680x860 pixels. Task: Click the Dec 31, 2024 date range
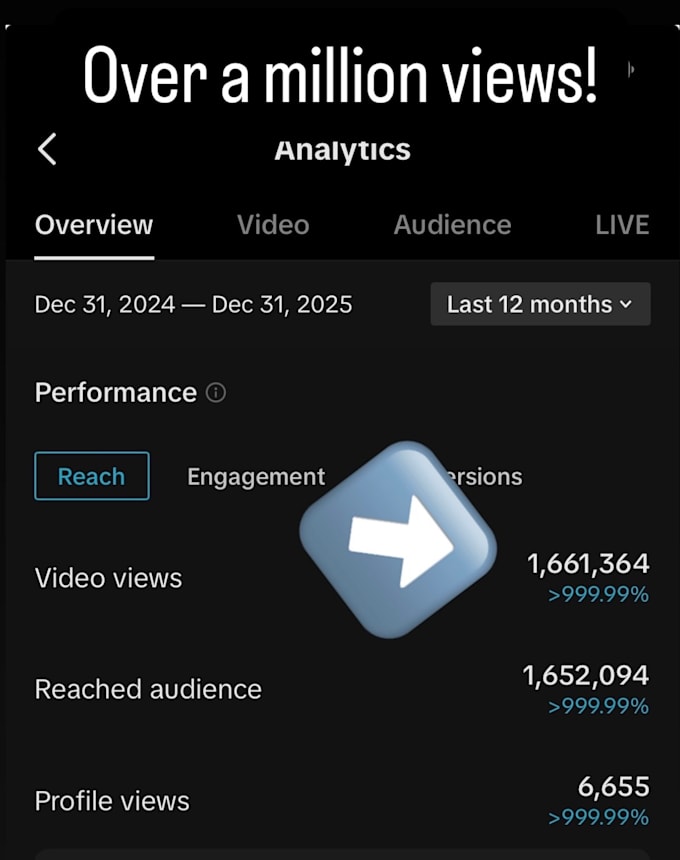coord(193,304)
